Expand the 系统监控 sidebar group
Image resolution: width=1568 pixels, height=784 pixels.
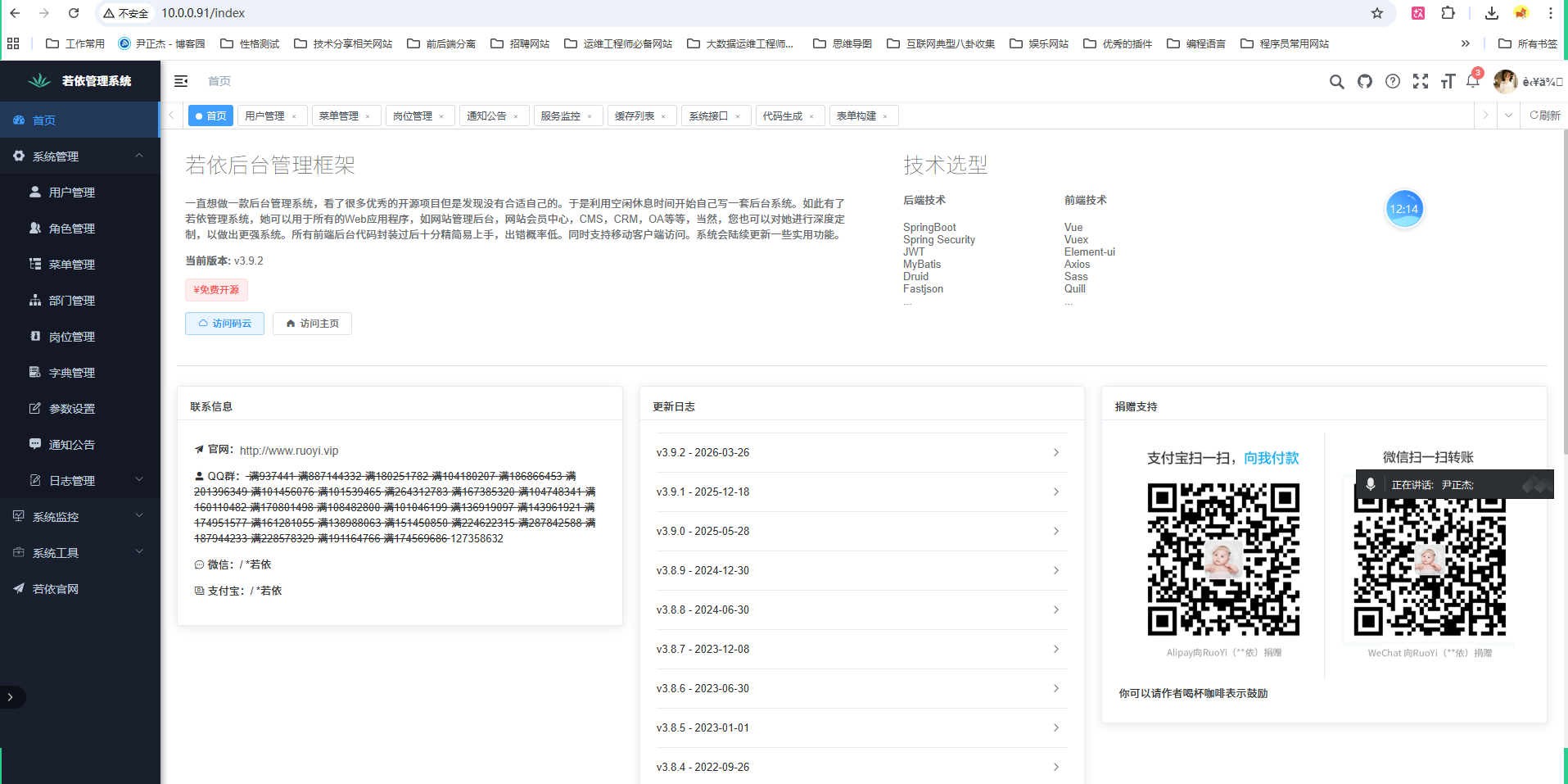80,516
